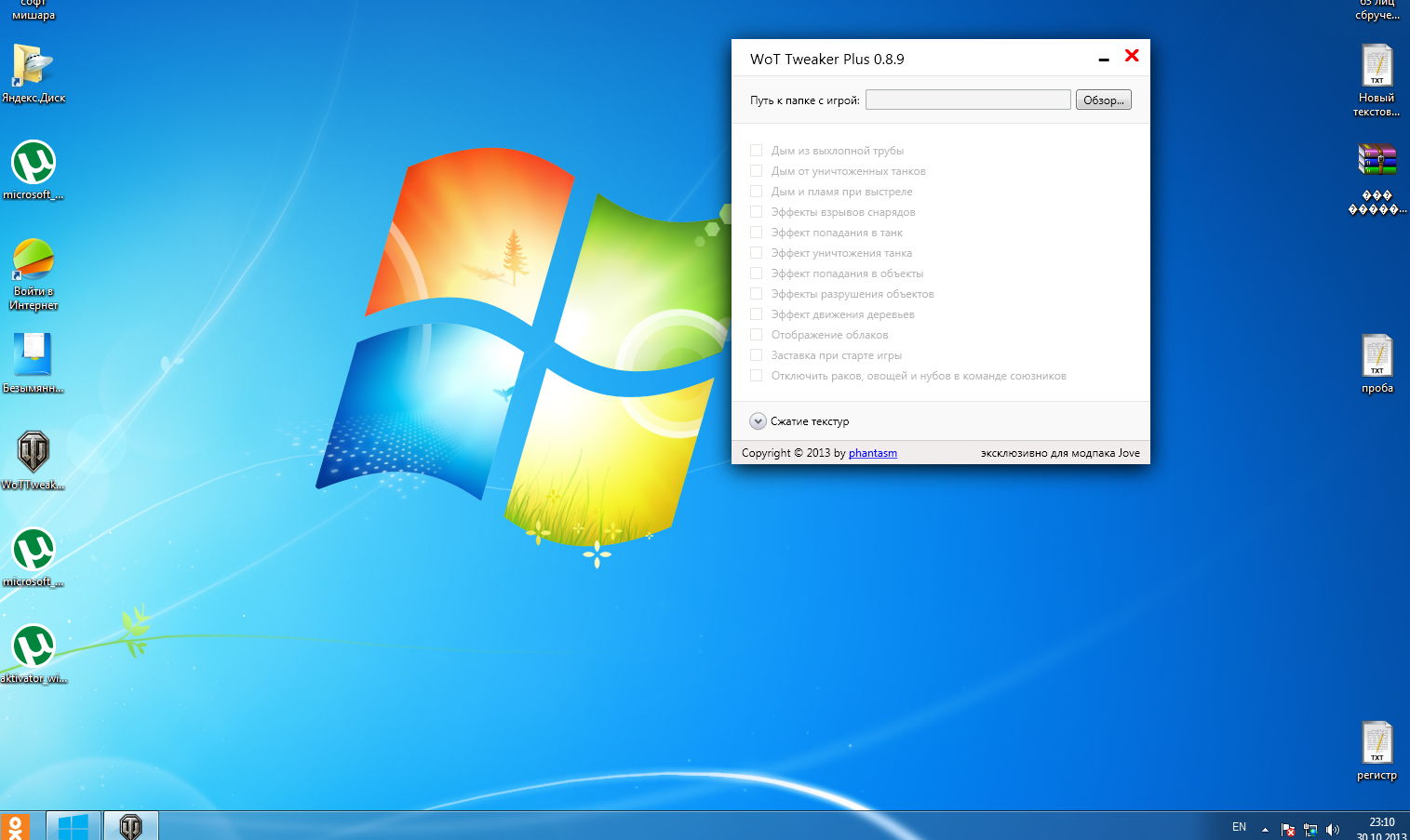Toggle Эффекты взрывов снарядов checkbox

pyautogui.click(x=756, y=212)
